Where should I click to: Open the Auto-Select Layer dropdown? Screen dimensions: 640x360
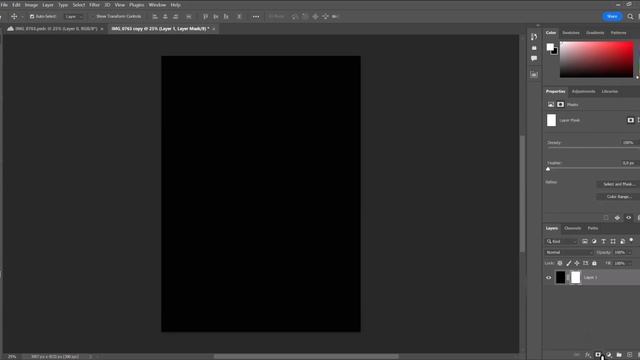[74, 17]
